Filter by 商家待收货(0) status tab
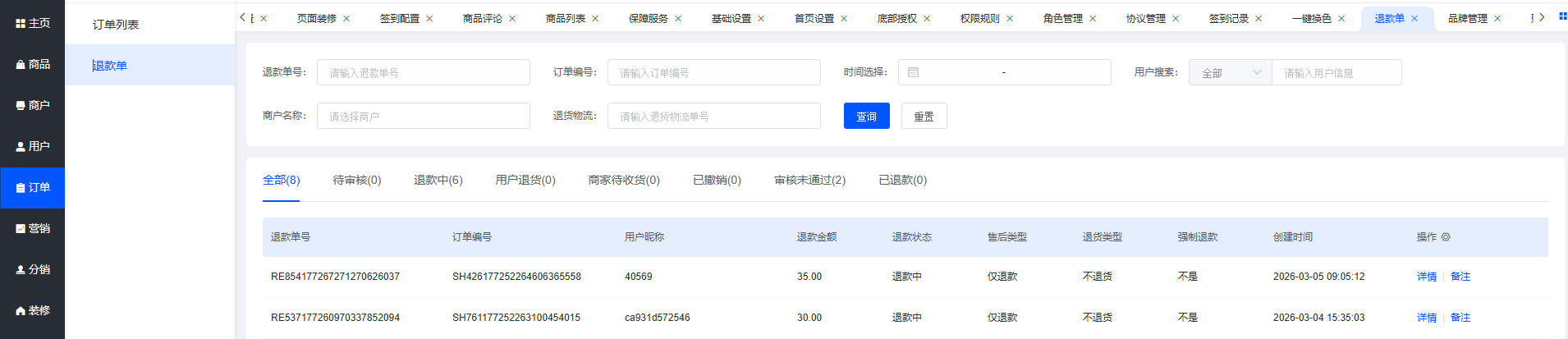 (x=624, y=180)
